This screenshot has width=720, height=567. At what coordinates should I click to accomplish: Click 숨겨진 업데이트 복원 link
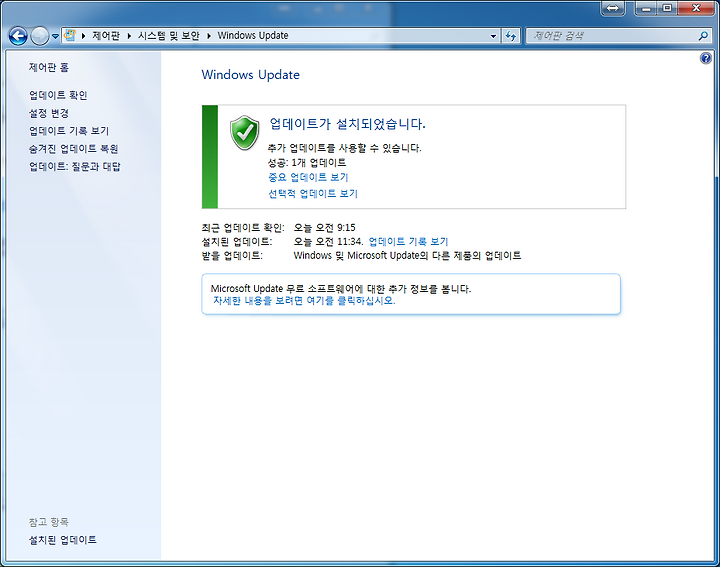(x=73, y=149)
